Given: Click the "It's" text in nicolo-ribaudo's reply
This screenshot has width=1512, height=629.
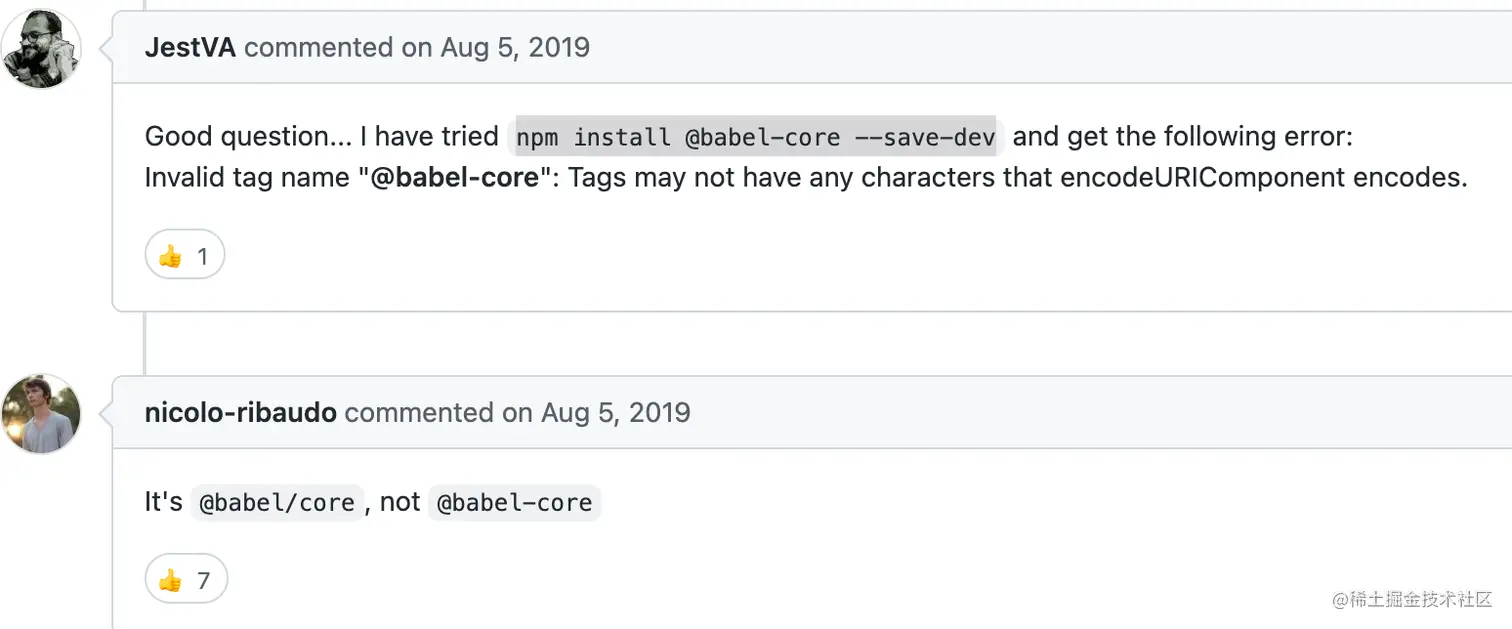Looking at the screenshot, I should click(x=164, y=502).
